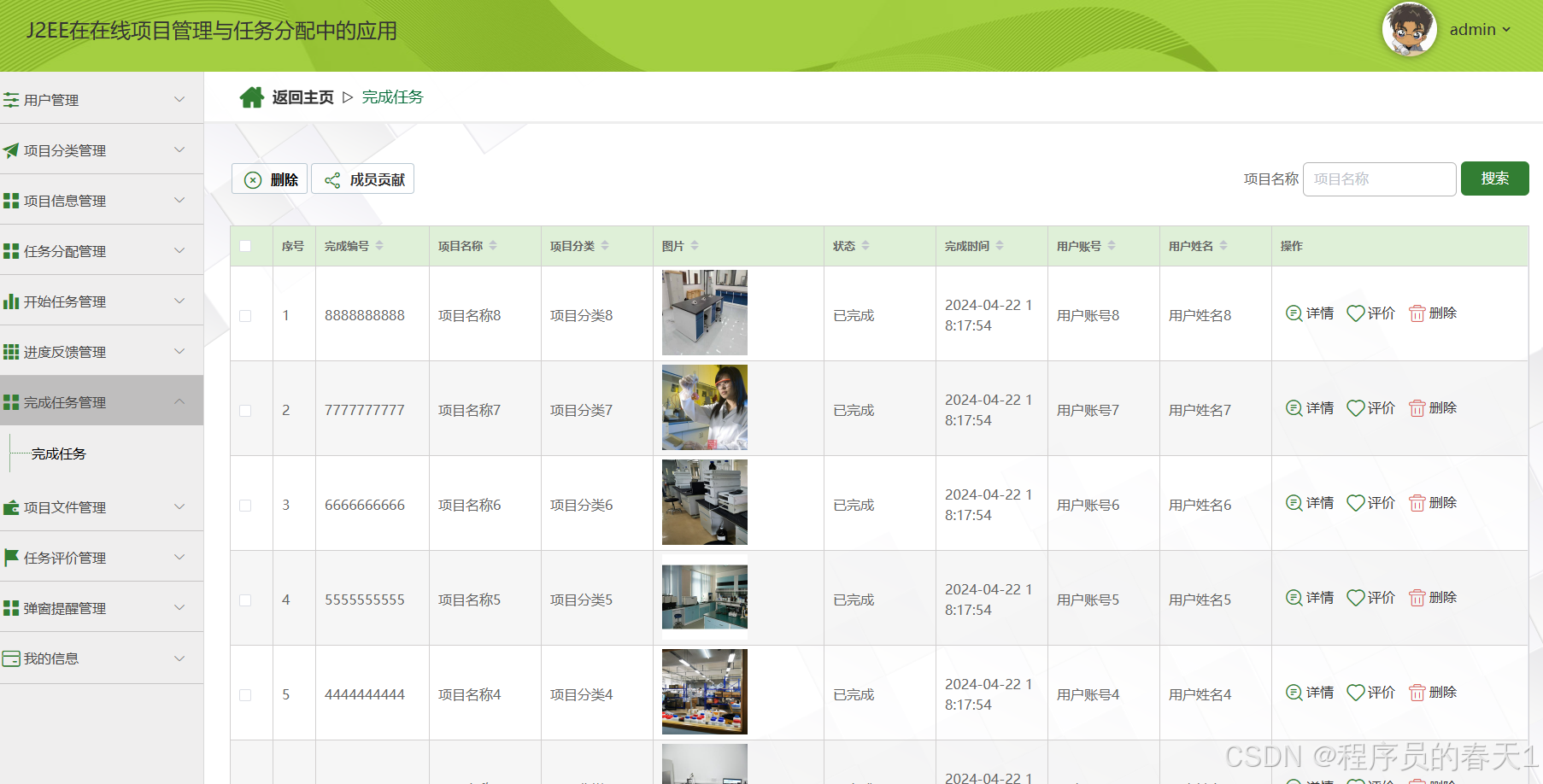Expand the 我的信息 chevron
Image resolution: width=1543 pixels, height=784 pixels.
click(x=179, y=658)
